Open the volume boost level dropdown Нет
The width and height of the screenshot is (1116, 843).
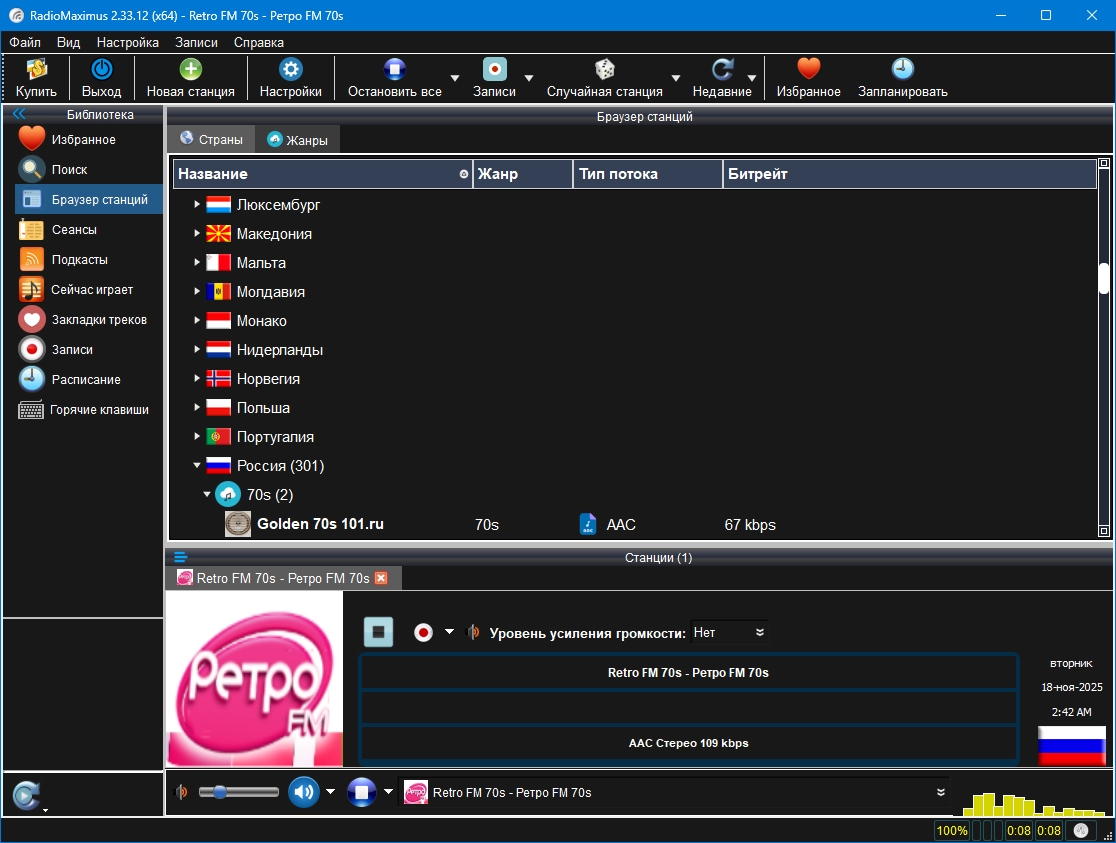[729, 632]
